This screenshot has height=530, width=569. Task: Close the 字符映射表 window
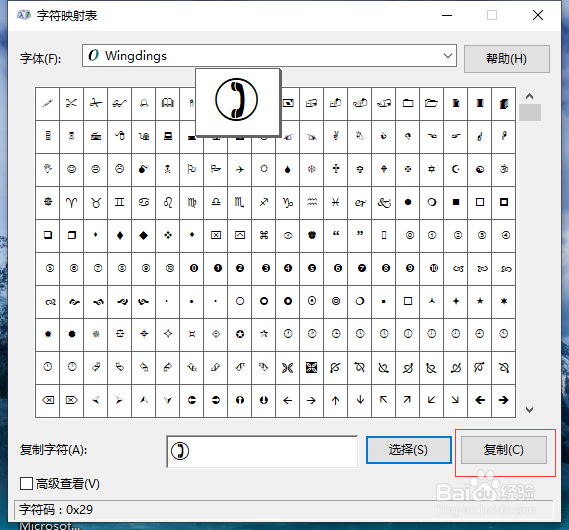tap(538, 15)
